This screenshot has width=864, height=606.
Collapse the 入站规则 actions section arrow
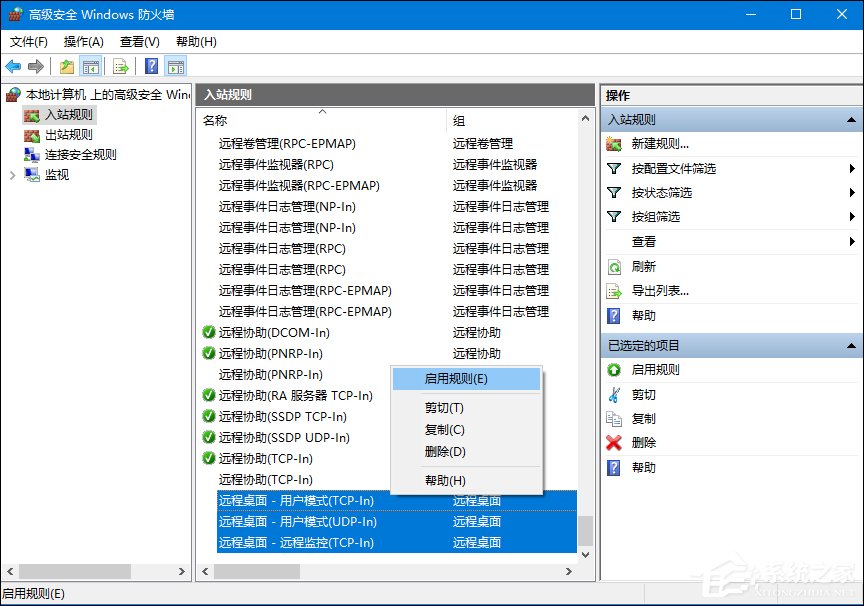click(851, 119)
